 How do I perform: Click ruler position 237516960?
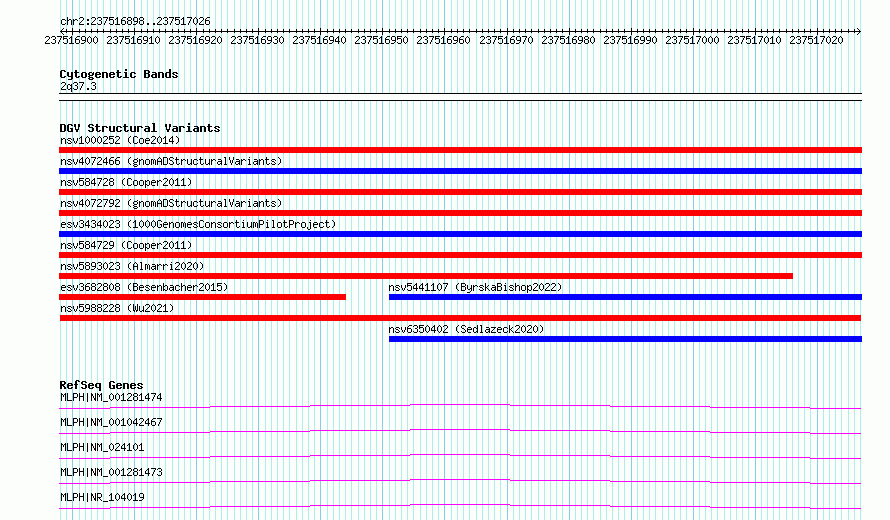tap(443, 40)
